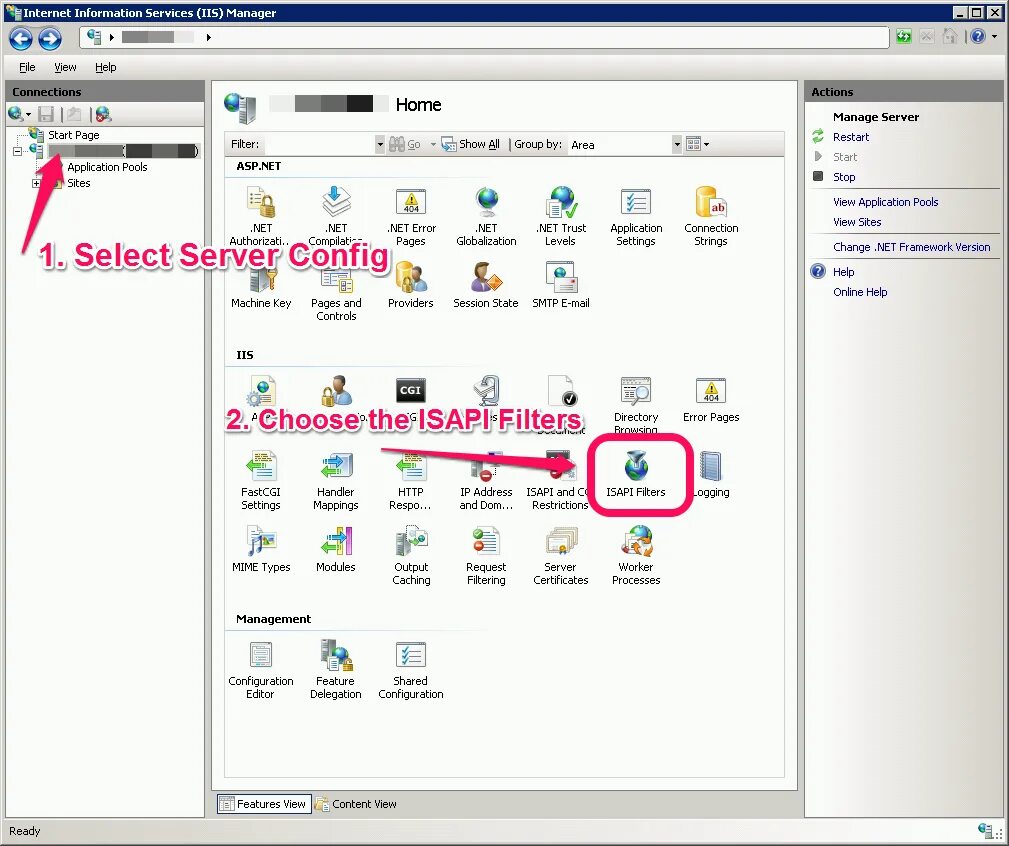Open the Logging feature icon
The image size is (1009, 846).
(x=711, y=474)
